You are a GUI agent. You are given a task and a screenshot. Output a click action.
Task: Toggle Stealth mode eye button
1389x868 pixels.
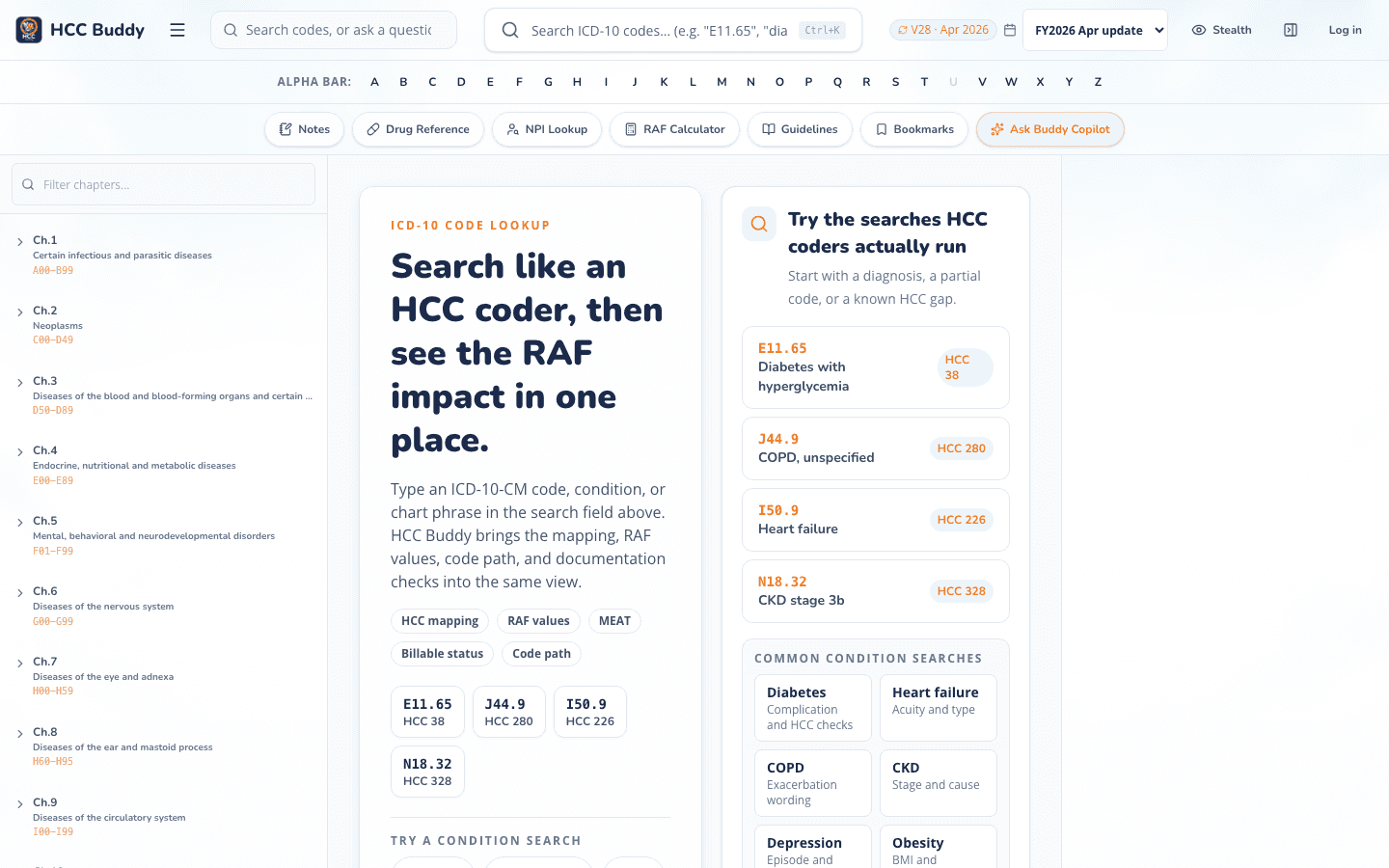coord(1222,30)
